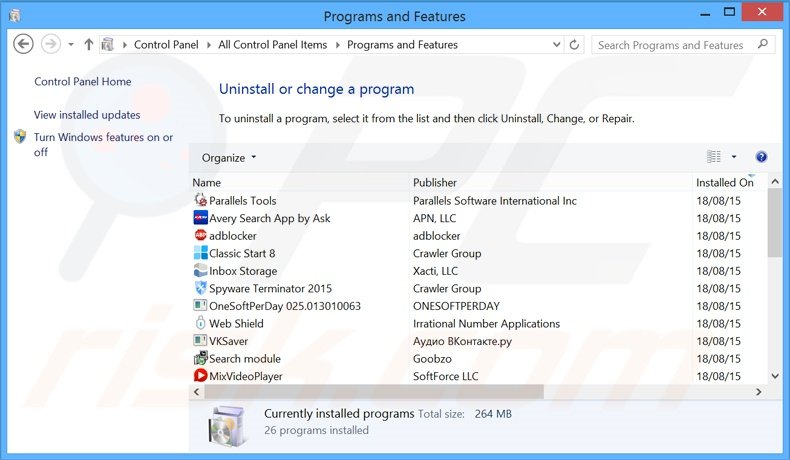The width and height of the screenshot is (790, 460).
Task: Click publisher 'APN, LLC'
Action: [434, 218]
